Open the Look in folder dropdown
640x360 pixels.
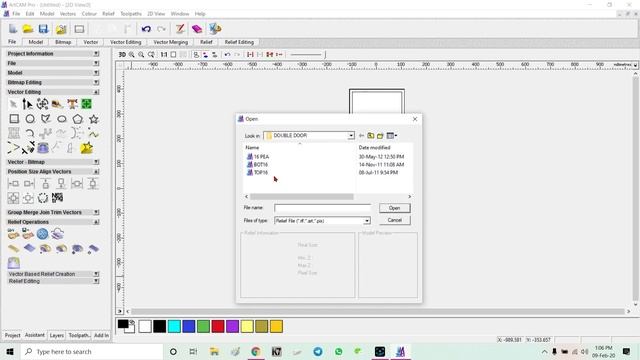tap(351, 136)
